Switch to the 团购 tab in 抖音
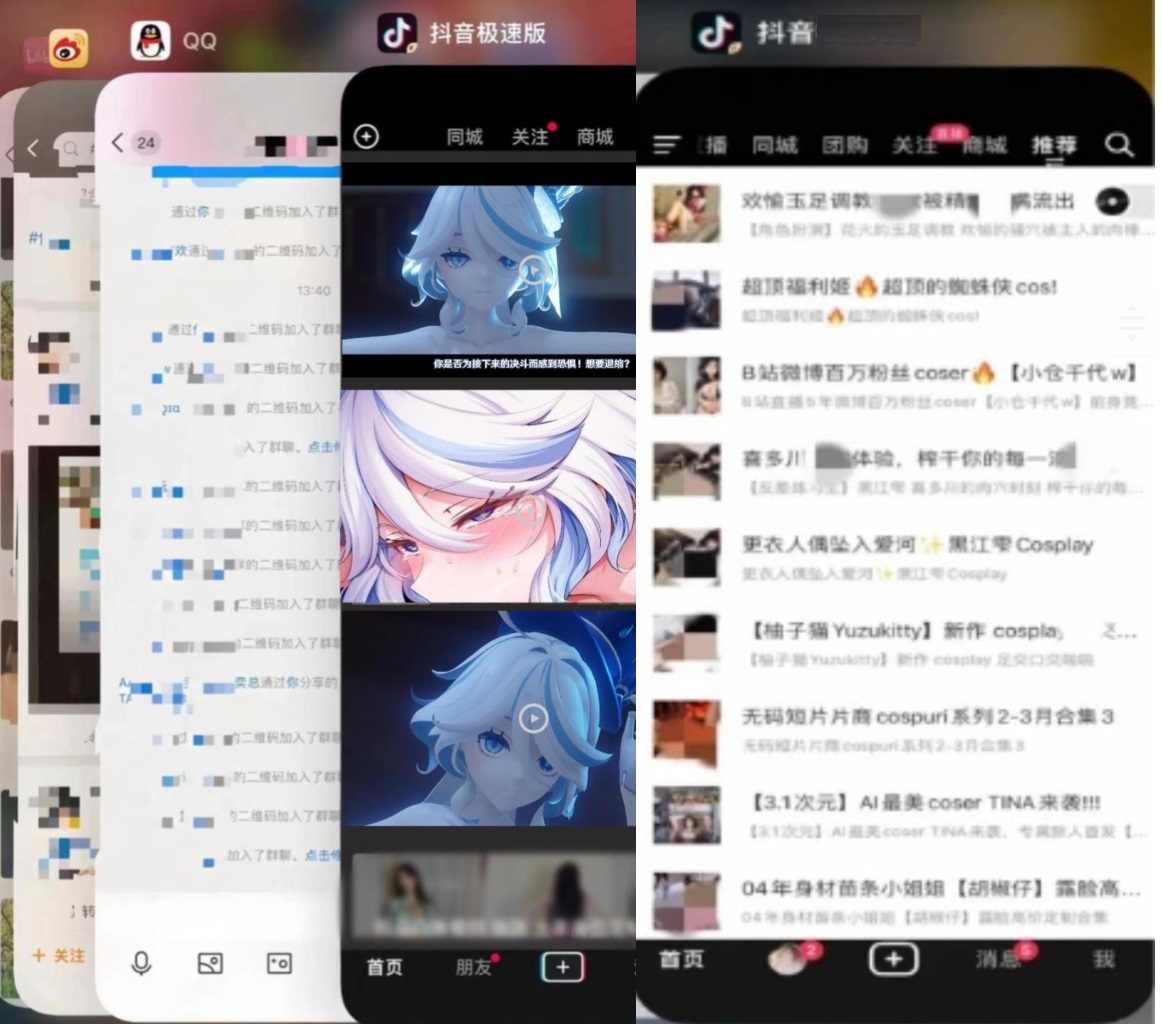Screen dimensions: 1162x1024 pyautogui.click(x=844, y=145)
